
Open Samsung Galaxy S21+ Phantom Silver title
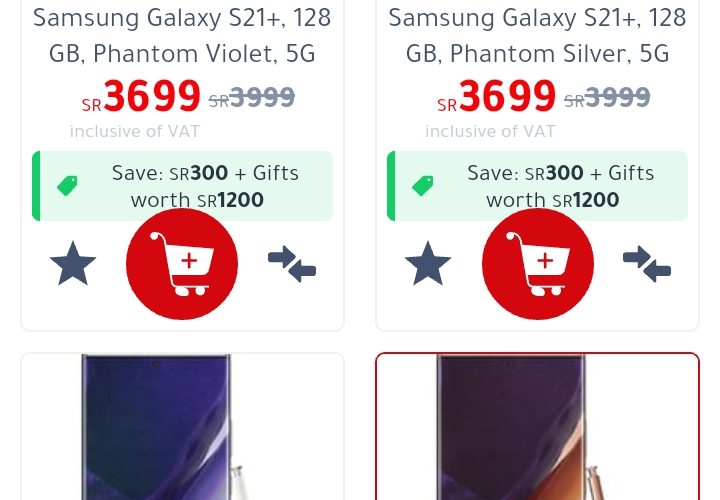click(x=537, y=36)
